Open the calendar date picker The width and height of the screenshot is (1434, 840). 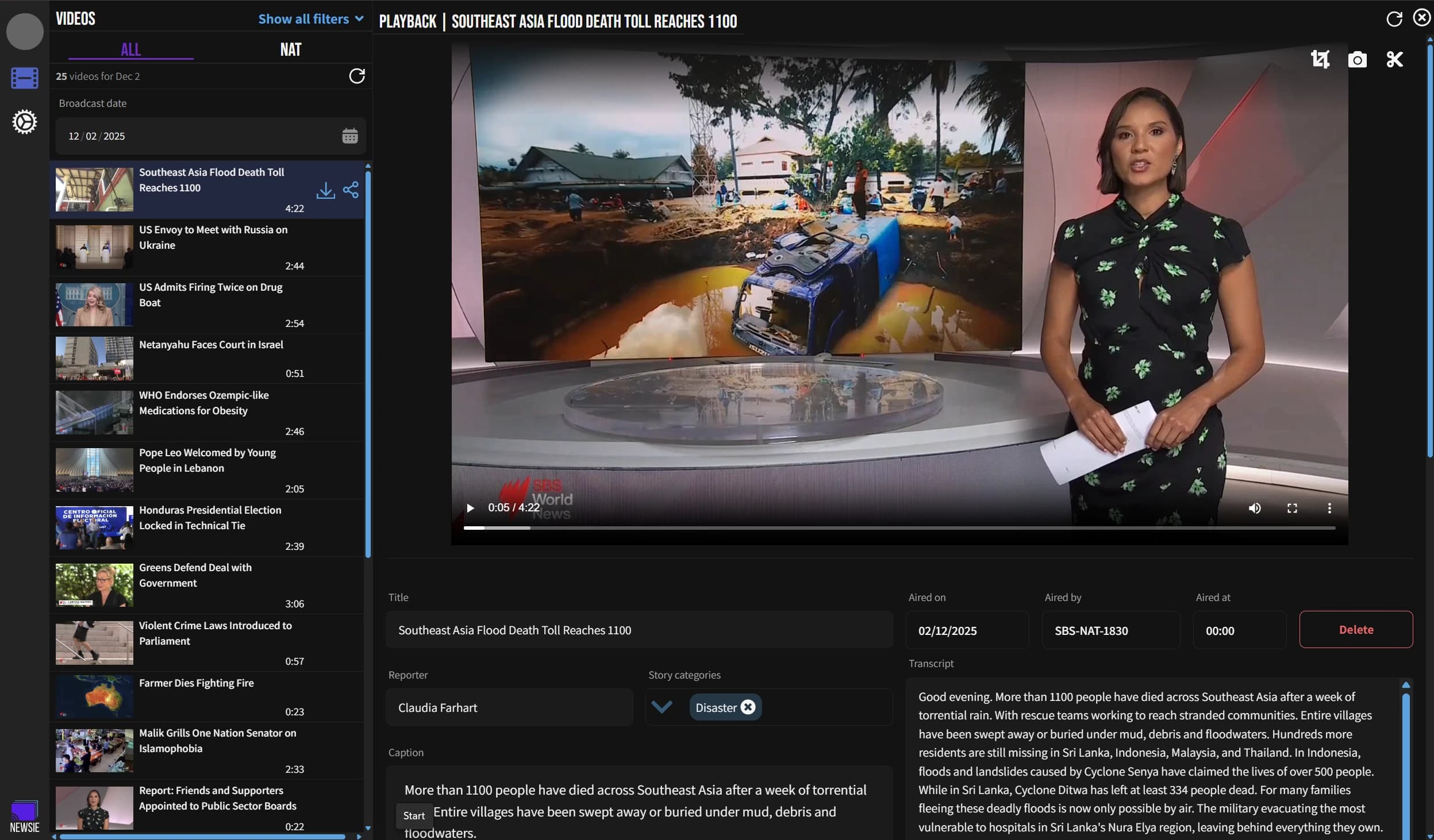click(x=349, y=136)
